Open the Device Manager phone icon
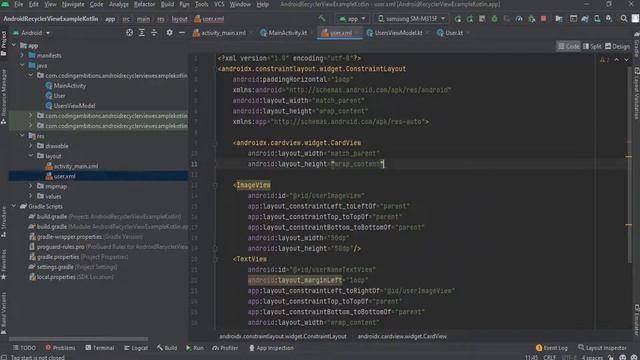Image resolution: width=640 pixels, height=360 pixels. (597, 19)
